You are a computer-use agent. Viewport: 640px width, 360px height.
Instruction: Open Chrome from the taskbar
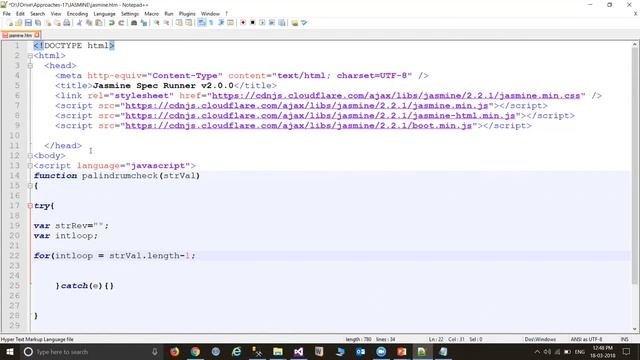pos(195,351)
